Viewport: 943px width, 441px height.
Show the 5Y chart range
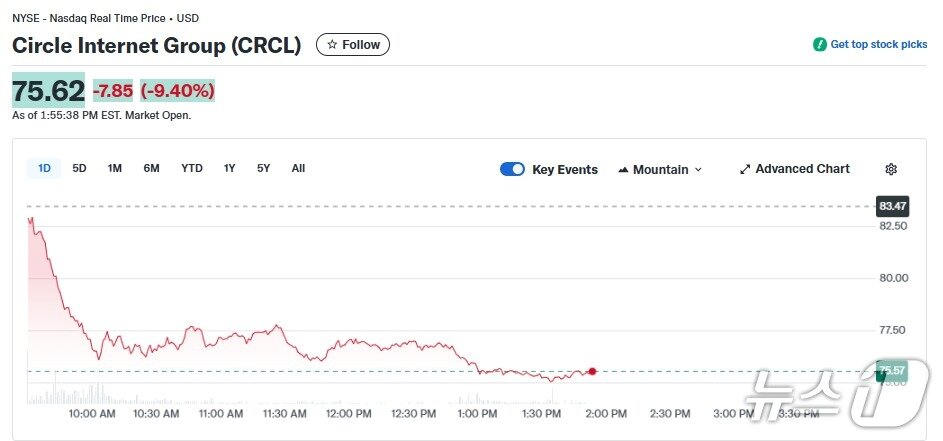pos(263,168)
